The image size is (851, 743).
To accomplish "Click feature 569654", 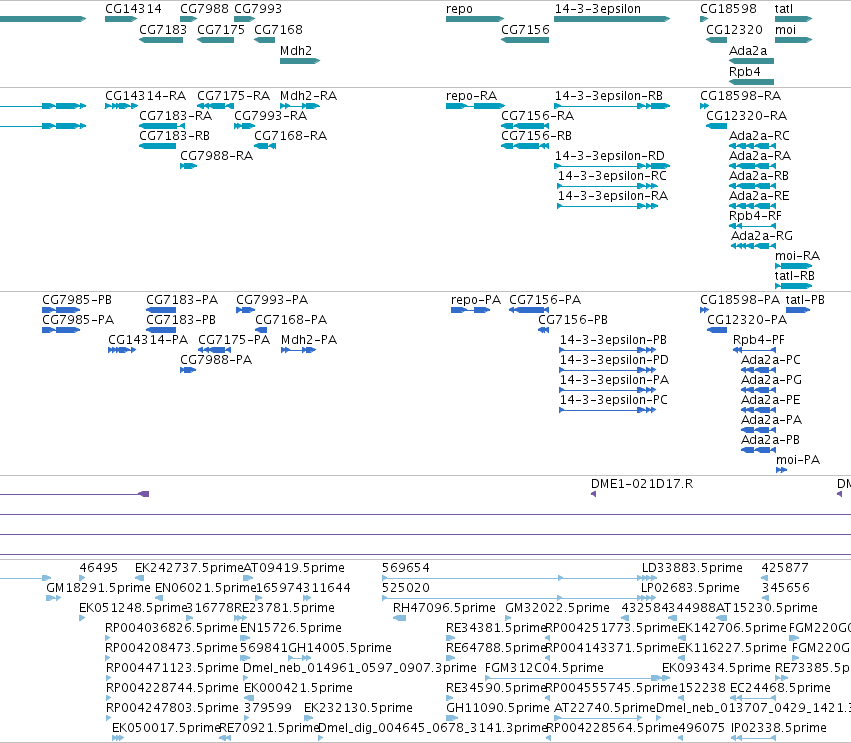I will (405, 568).
